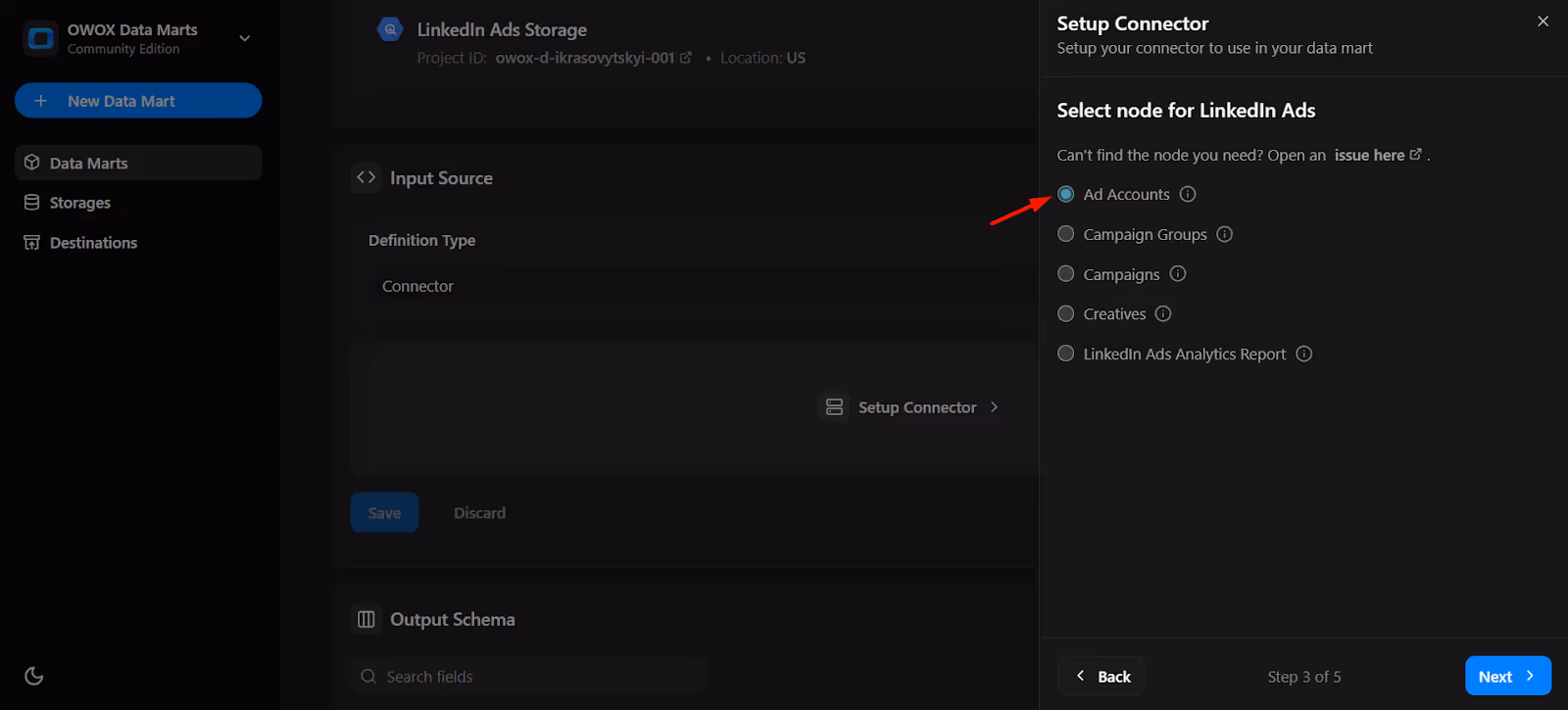Open the owox-d-ikrasovytskyi-001 project link
The height and width of the screenshot is (710, 1568).
pos(593,58)
